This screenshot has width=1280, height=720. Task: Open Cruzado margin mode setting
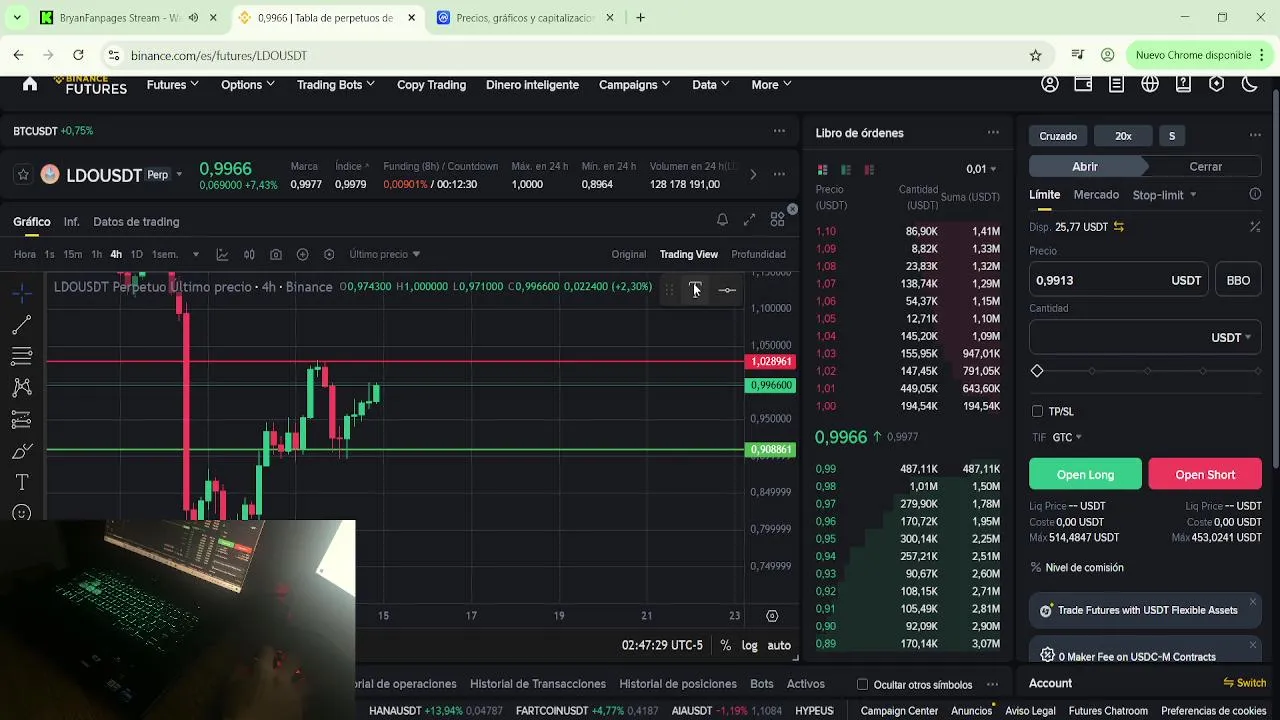point(1058,136)
